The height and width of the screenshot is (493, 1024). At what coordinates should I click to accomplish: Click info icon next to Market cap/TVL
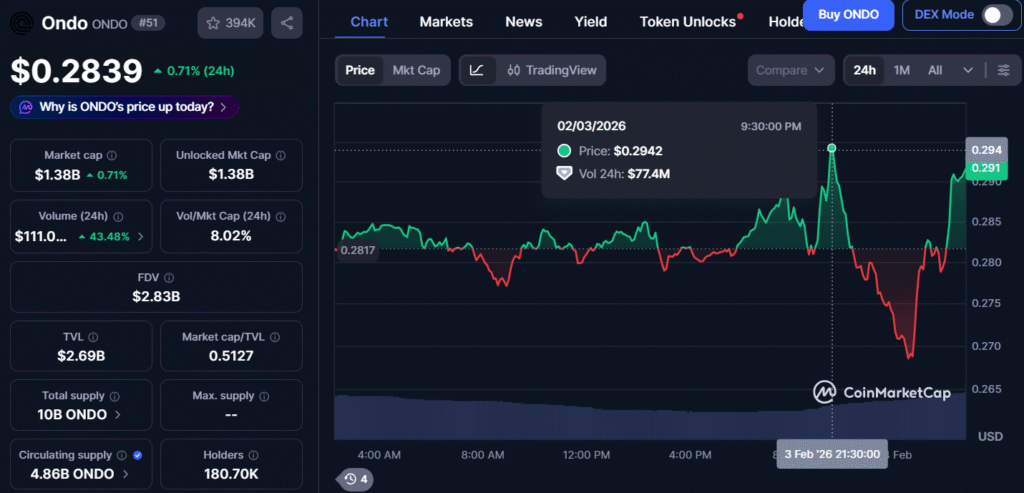[275, 337]
